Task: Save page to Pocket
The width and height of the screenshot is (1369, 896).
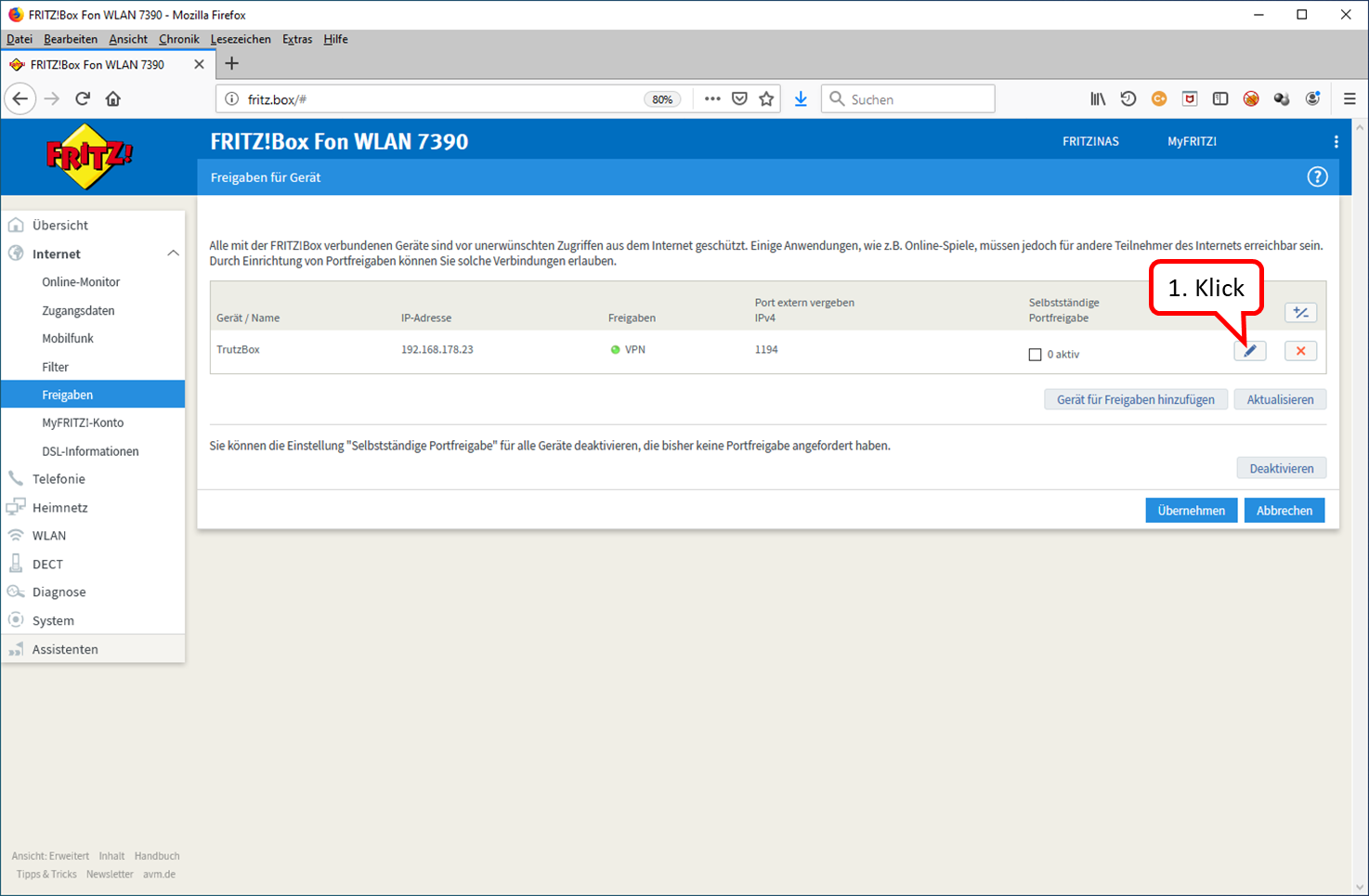Action: [739, 98]
